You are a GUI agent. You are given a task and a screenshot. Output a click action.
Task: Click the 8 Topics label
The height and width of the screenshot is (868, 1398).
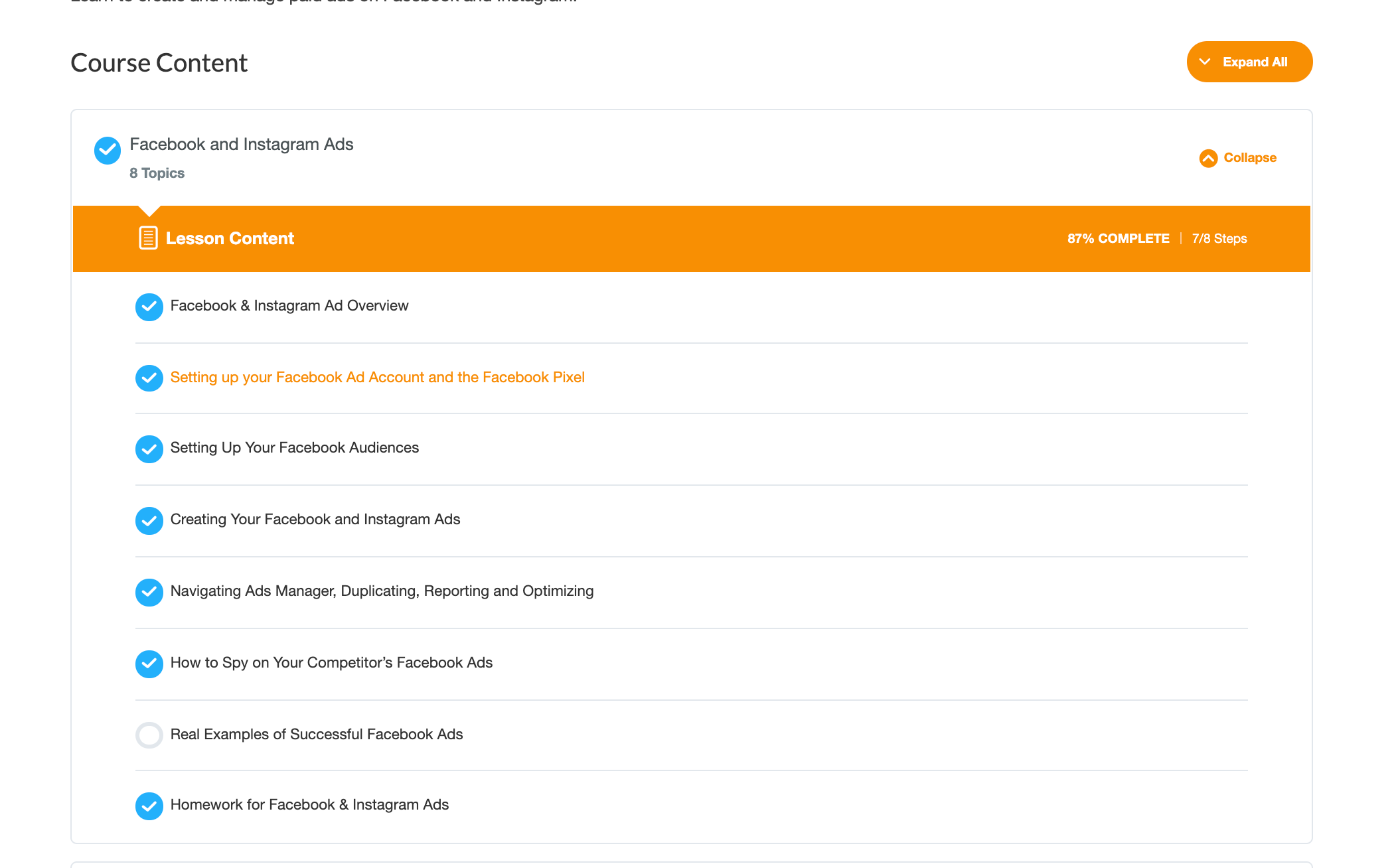157,173
